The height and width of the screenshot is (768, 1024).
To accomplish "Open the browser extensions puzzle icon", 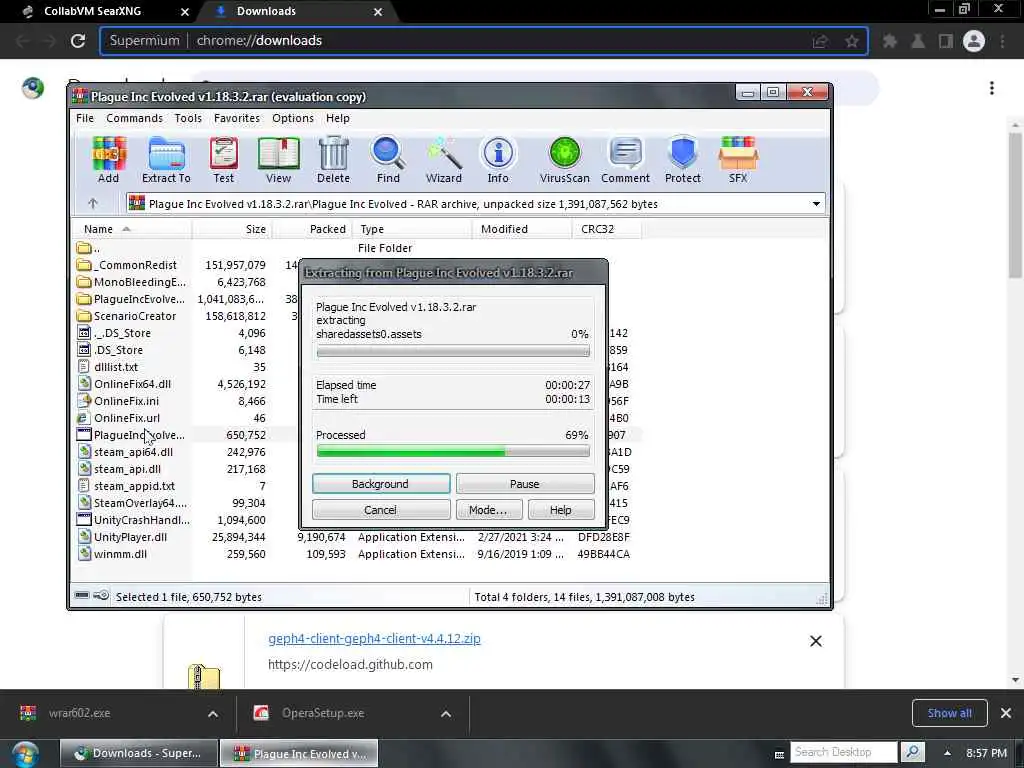I will (x=889, y=41).
